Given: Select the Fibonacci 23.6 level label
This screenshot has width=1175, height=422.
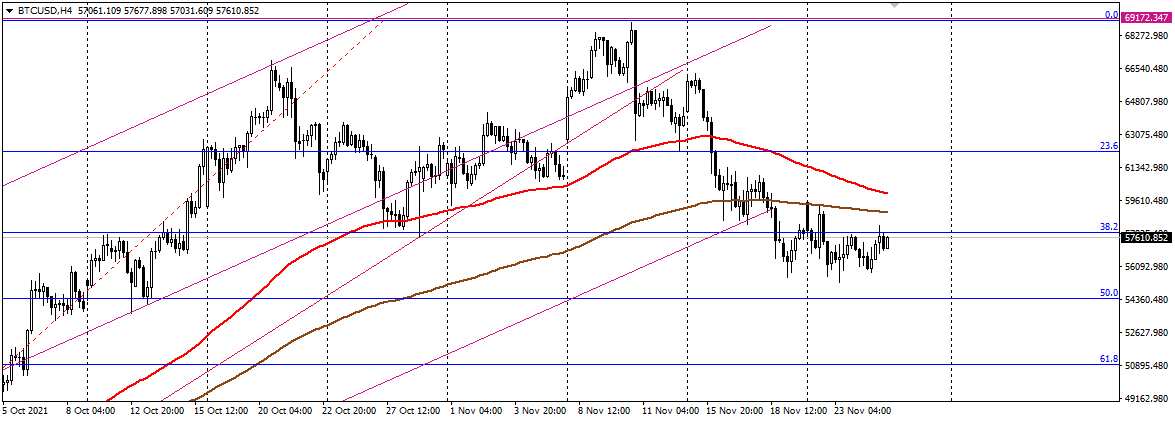Looking at the screenshot, I should [1109, 146].
